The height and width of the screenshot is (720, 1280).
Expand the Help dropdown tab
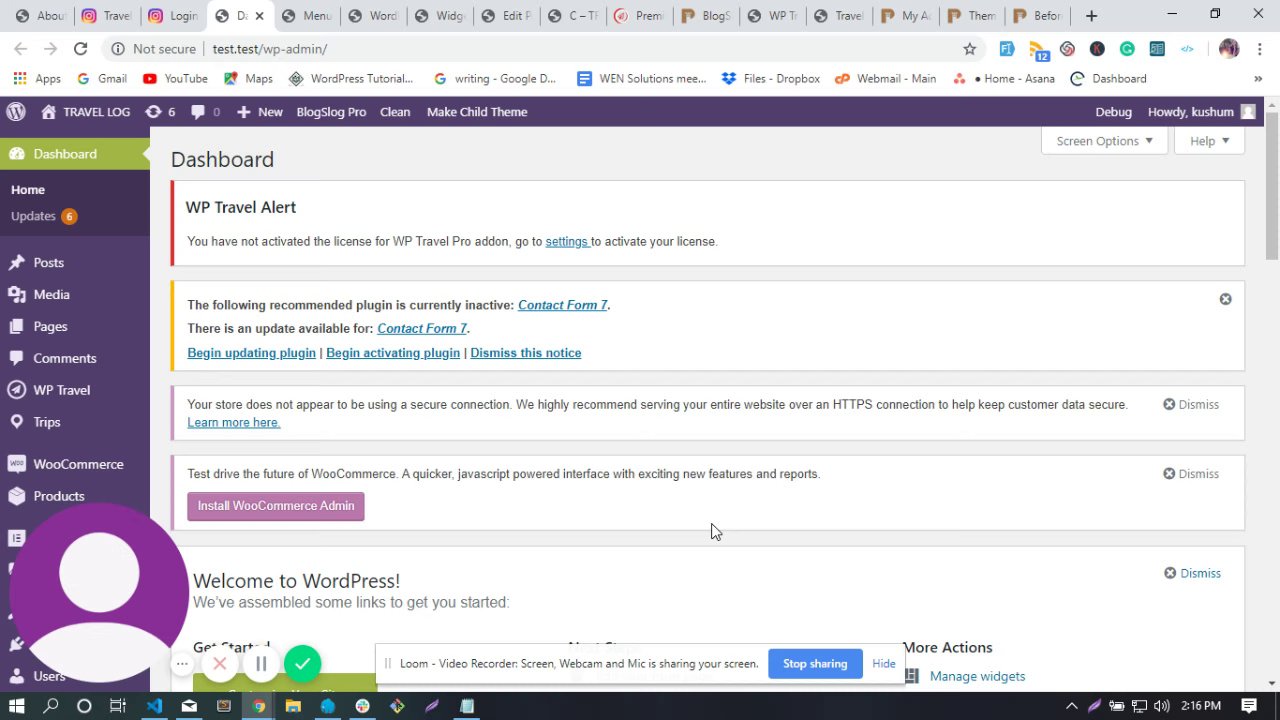point(1209,141)
